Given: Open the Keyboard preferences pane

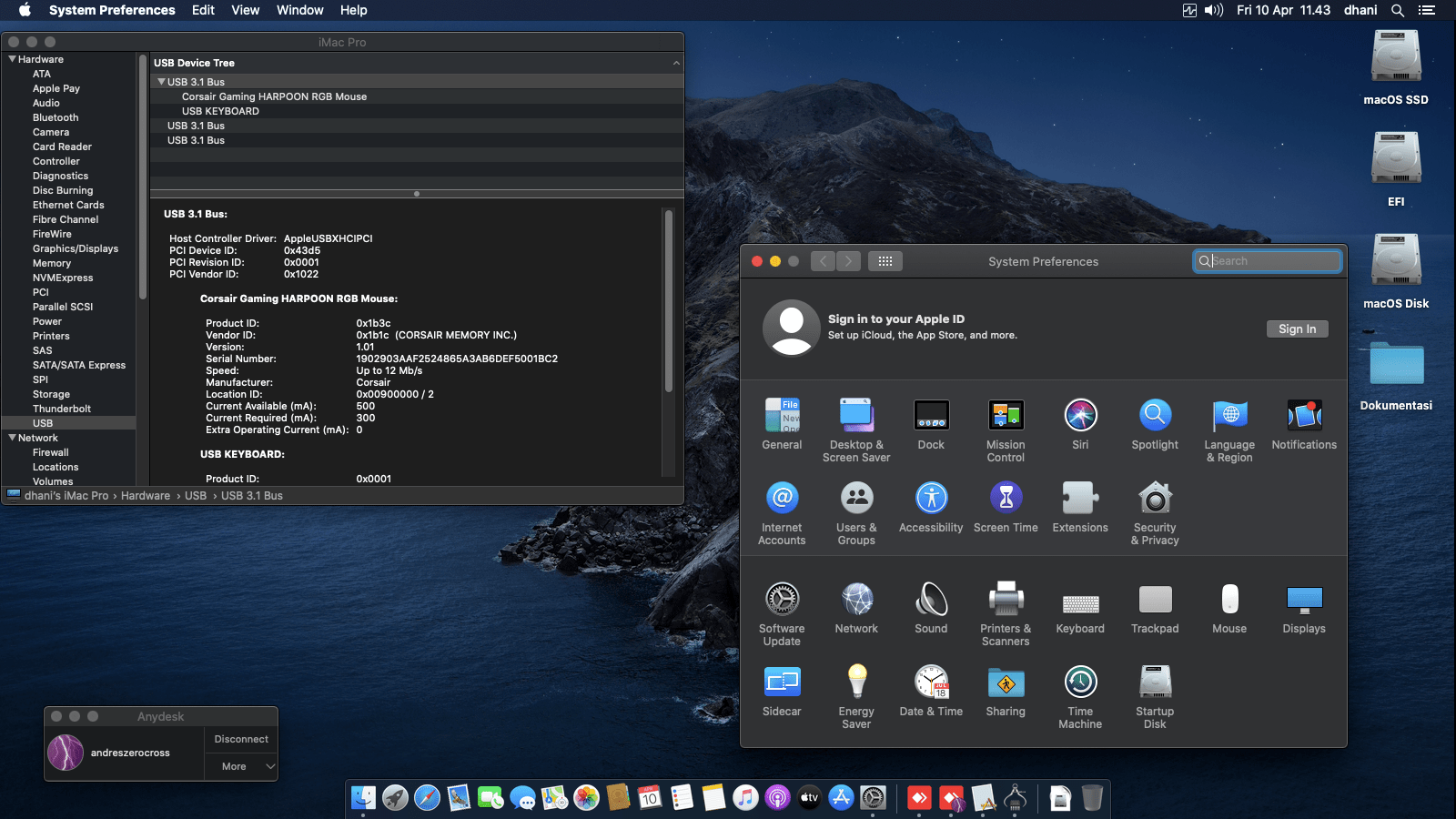Looking at the screenshot, I should click(1080, 608).
